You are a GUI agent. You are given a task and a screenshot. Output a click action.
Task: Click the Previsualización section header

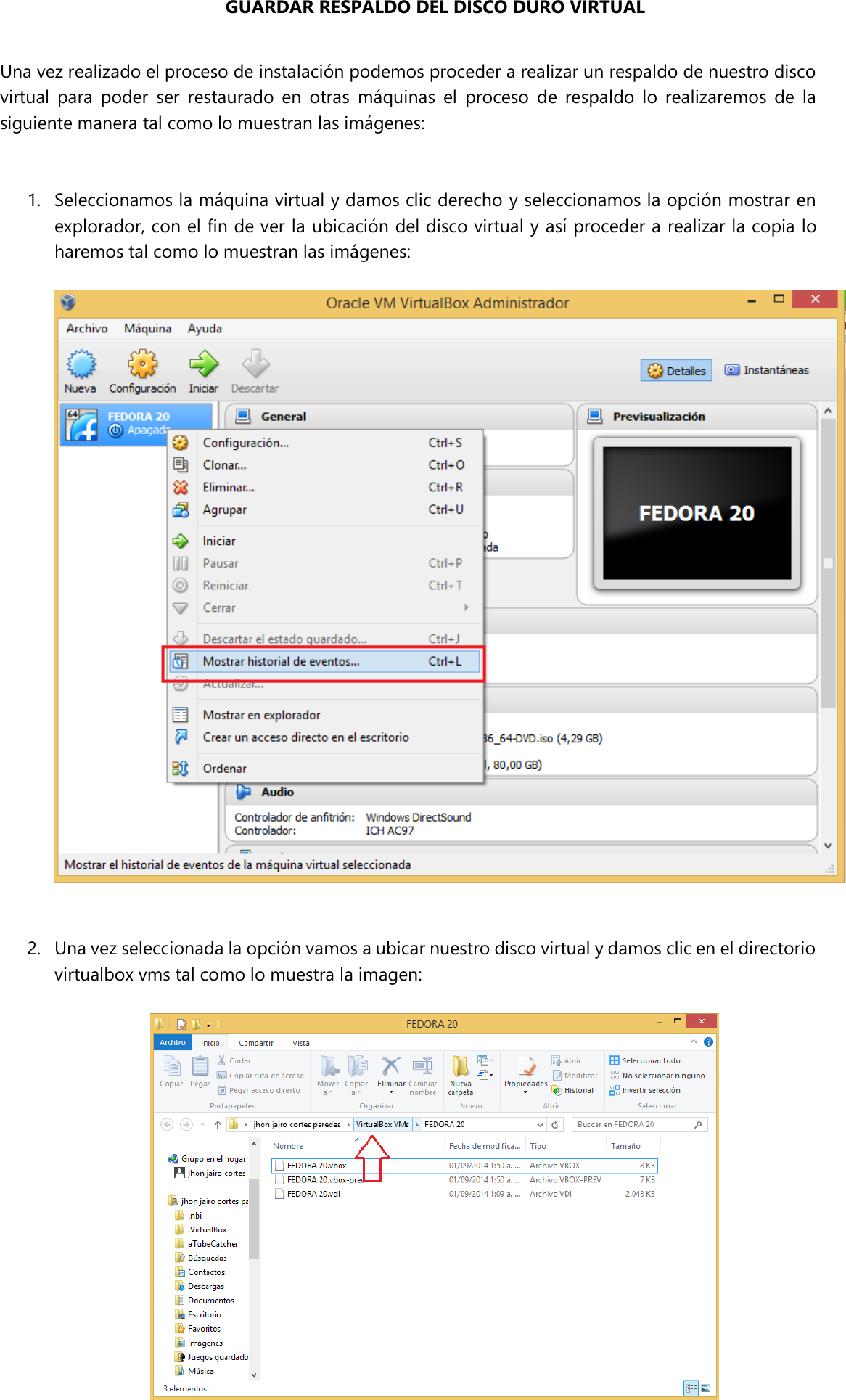(x=697, y=417)
